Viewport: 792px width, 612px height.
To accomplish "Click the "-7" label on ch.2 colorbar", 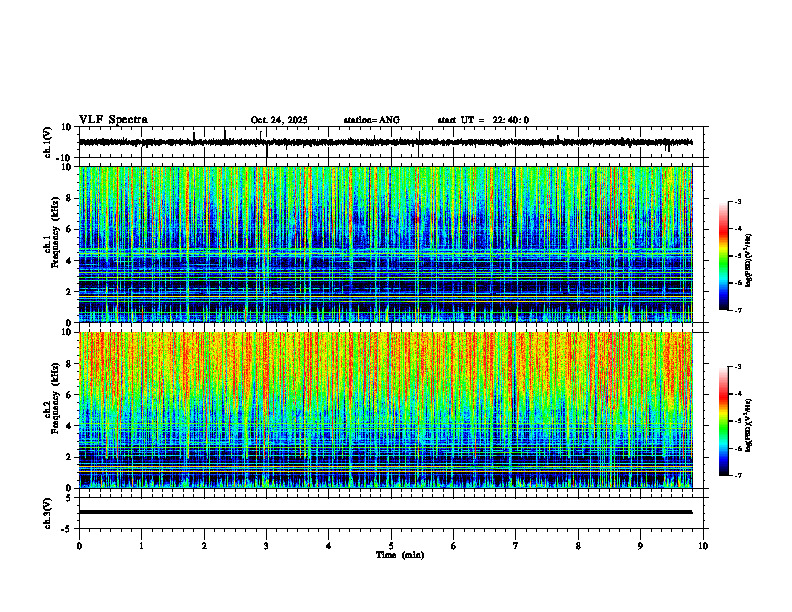I will point(738,475).
